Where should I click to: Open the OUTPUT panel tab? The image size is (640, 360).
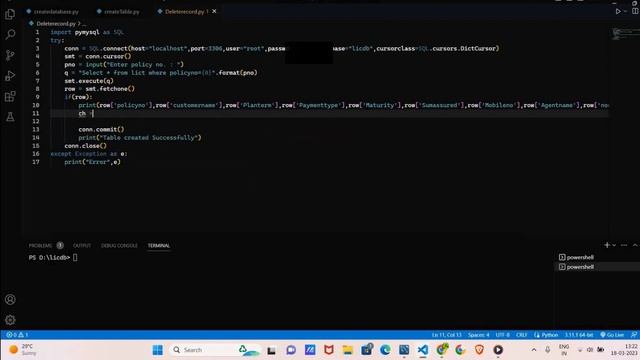(82, 245)
